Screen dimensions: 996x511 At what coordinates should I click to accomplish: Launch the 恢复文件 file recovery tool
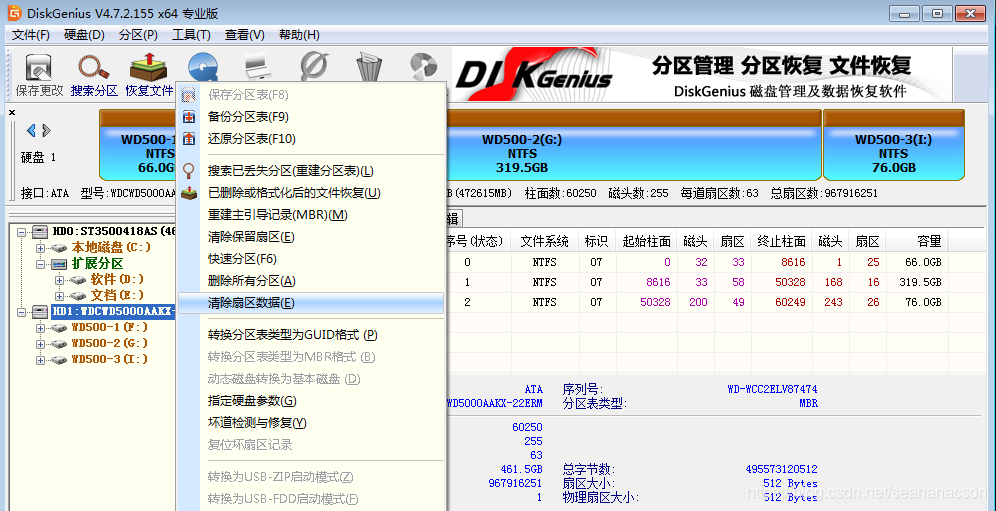(149, 75)
